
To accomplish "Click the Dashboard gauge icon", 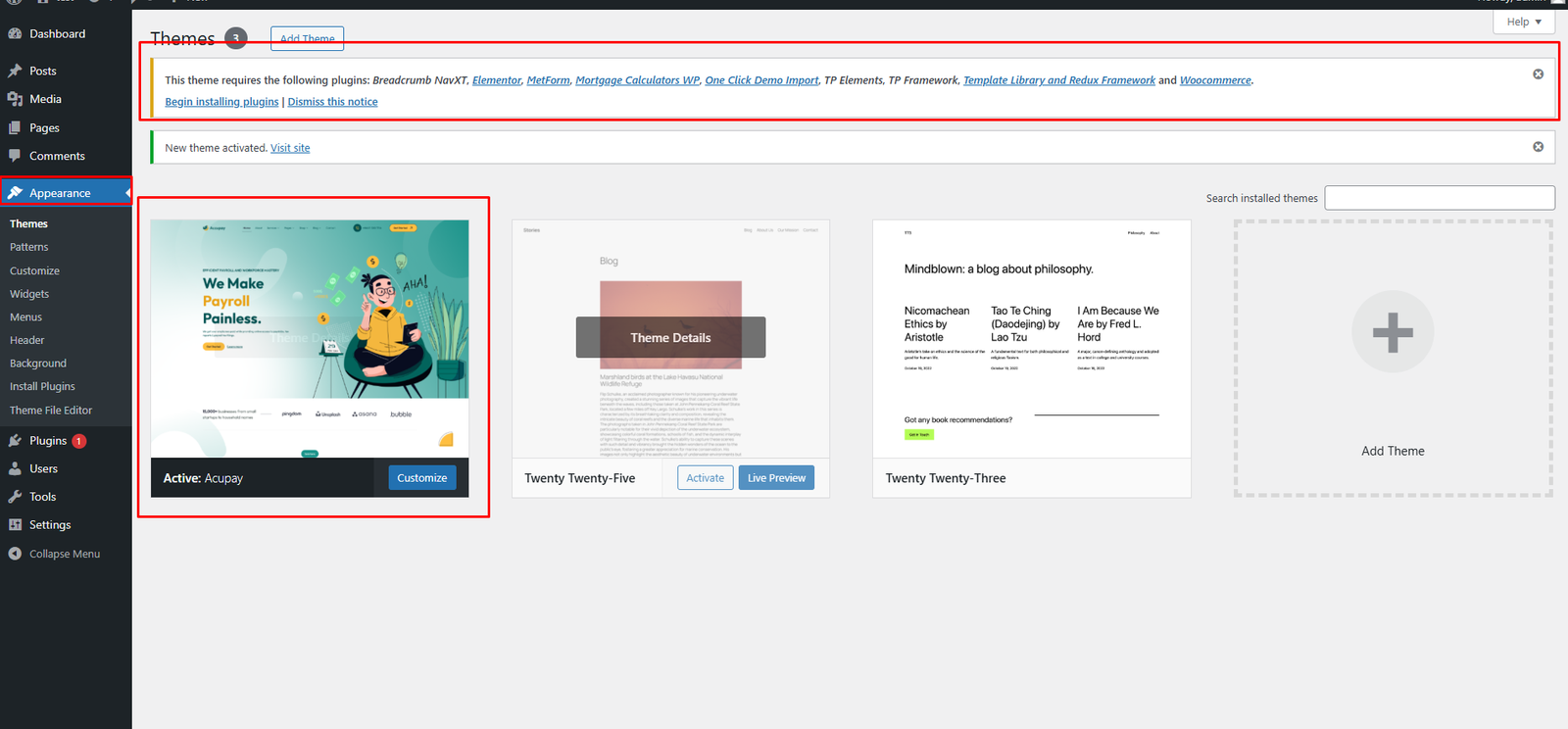I will (x=15, y=34).
